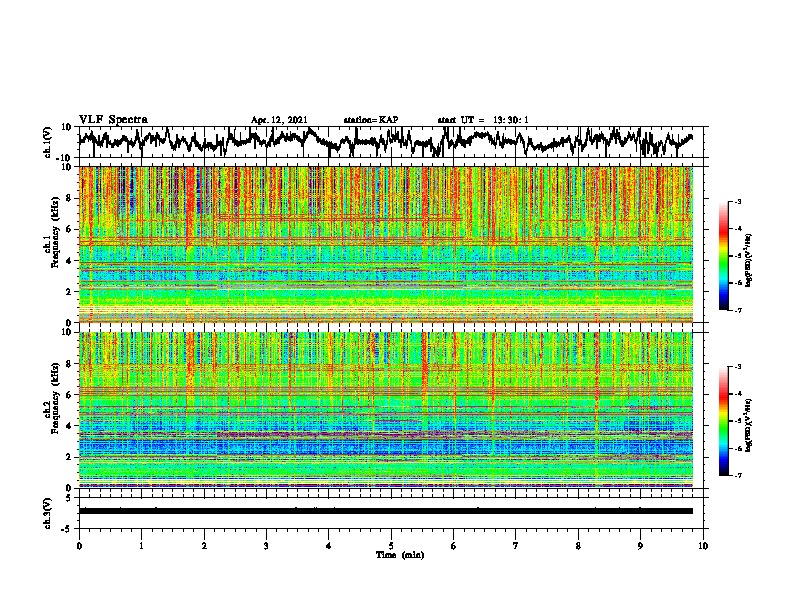
Task: Click the time axis tick label "3"
Action: tap(266, 546)
